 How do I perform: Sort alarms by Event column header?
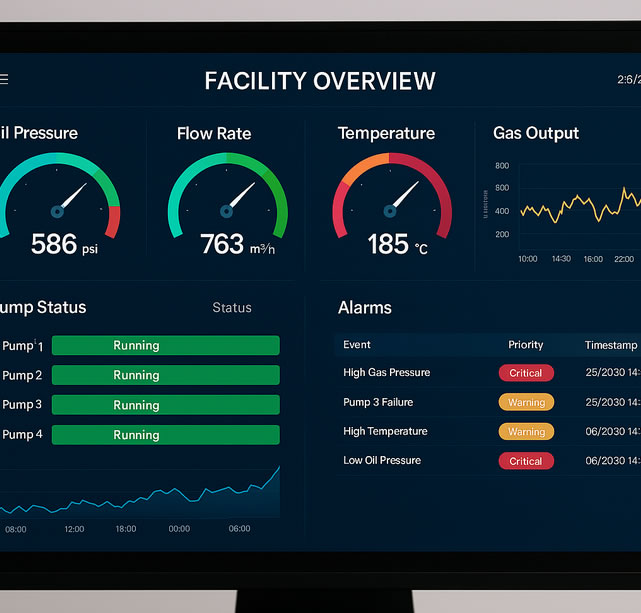click(x=357, y=345)
